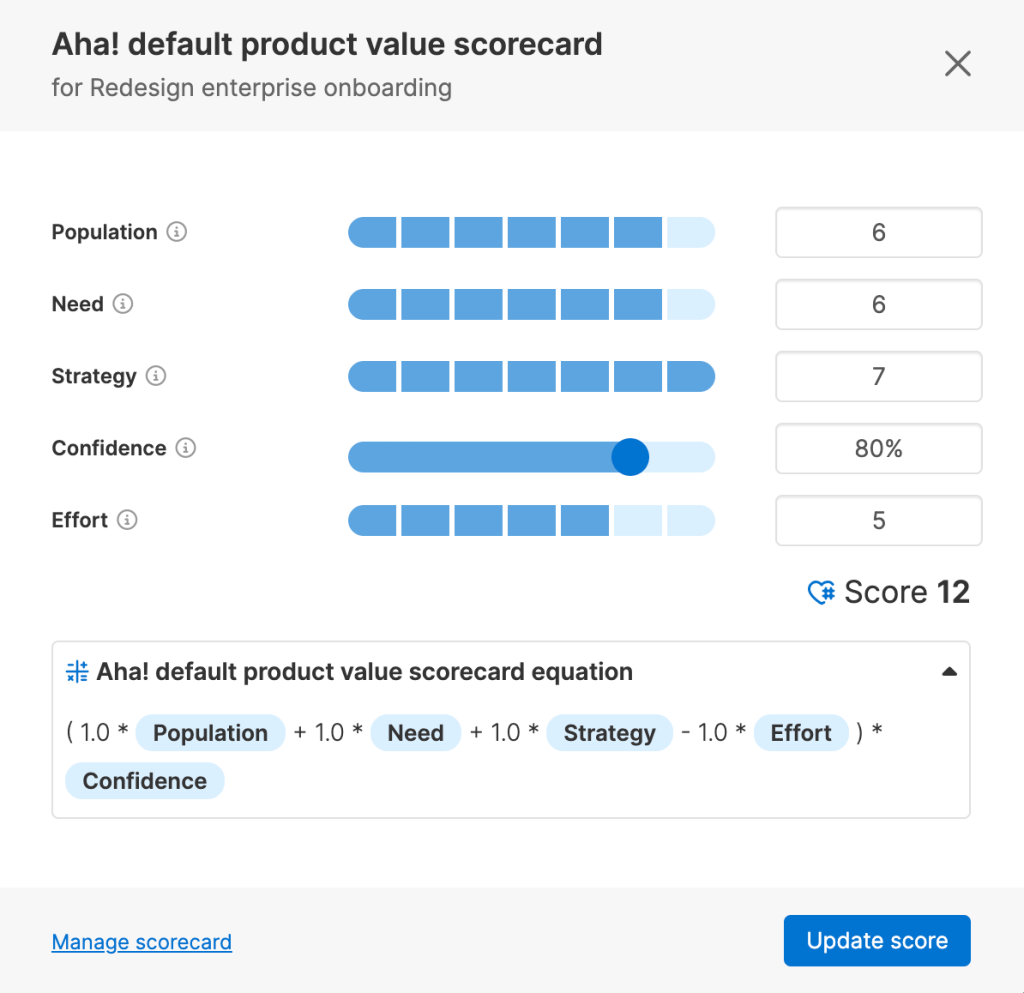Viewport: 1024px width, 993px height.
Task: Click the Population value input showing 6
Action: [x=878, y=233]
